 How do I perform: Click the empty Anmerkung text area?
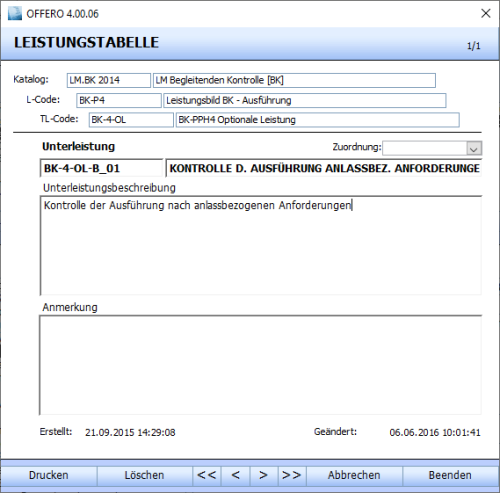[x=261, y=365]
